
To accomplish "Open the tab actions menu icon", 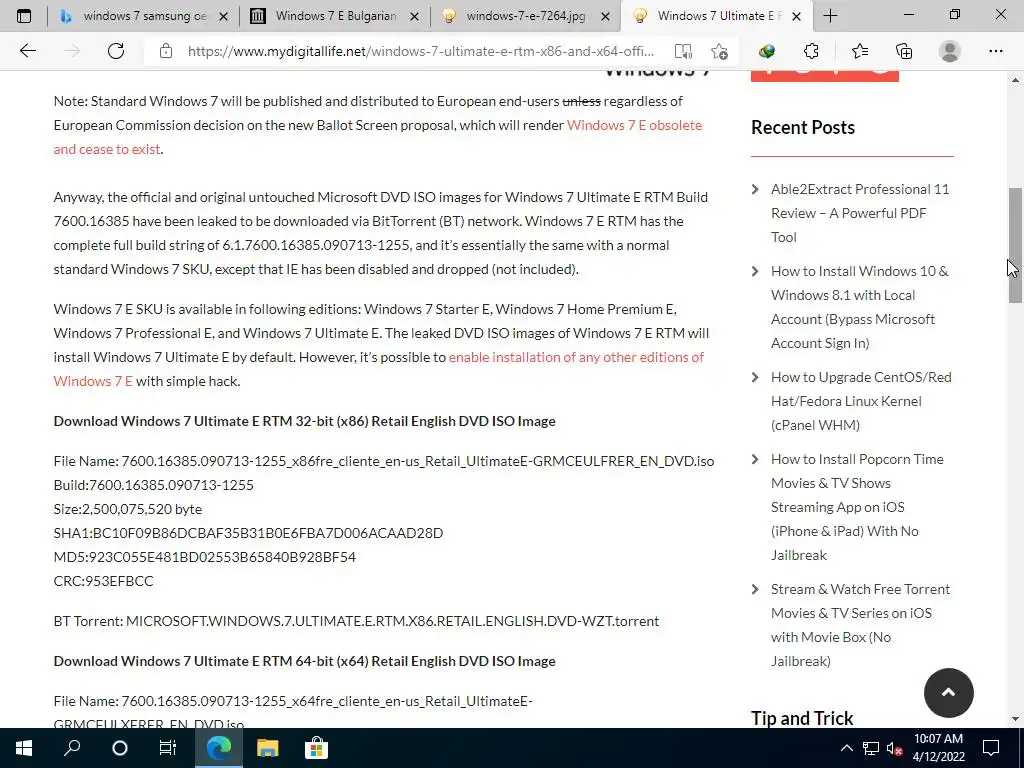I will coord(24,16).
